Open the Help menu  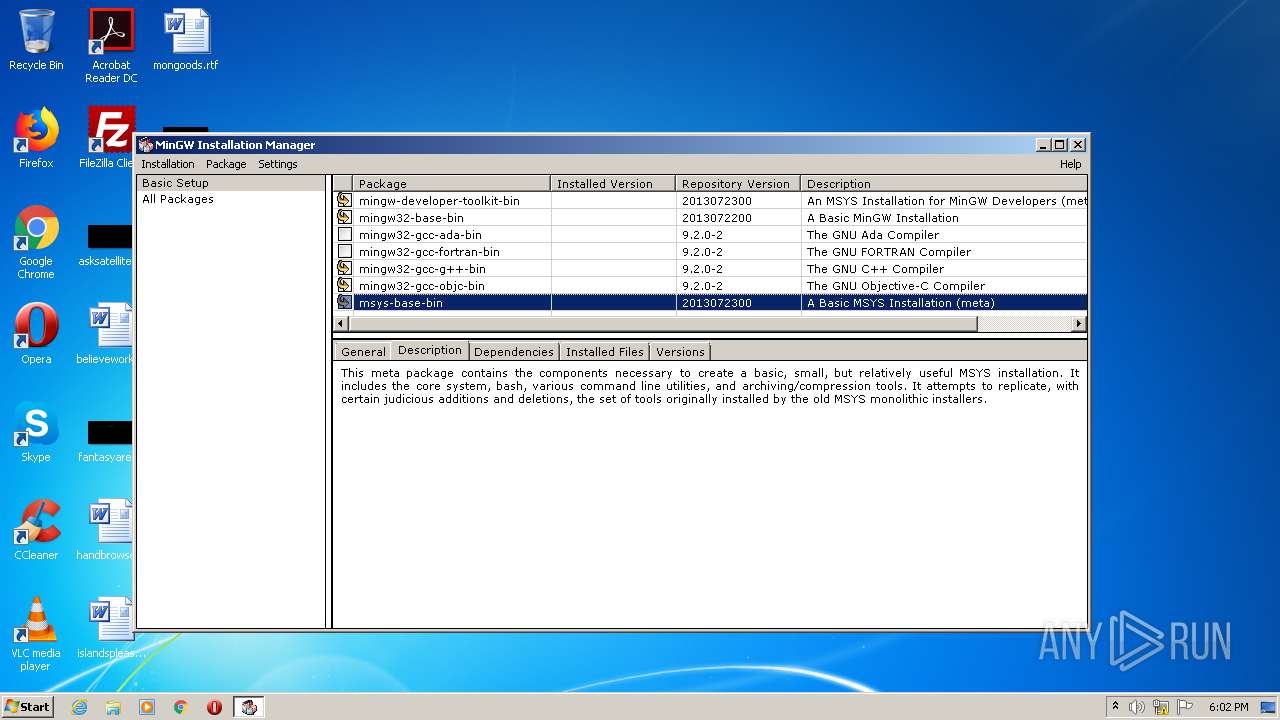point(1070,164)
